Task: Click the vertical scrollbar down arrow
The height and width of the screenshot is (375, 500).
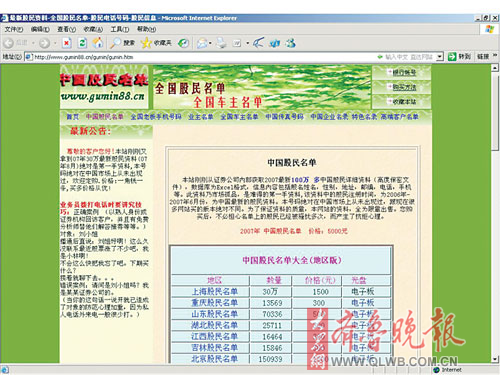Action: click(x=495, y=359)
